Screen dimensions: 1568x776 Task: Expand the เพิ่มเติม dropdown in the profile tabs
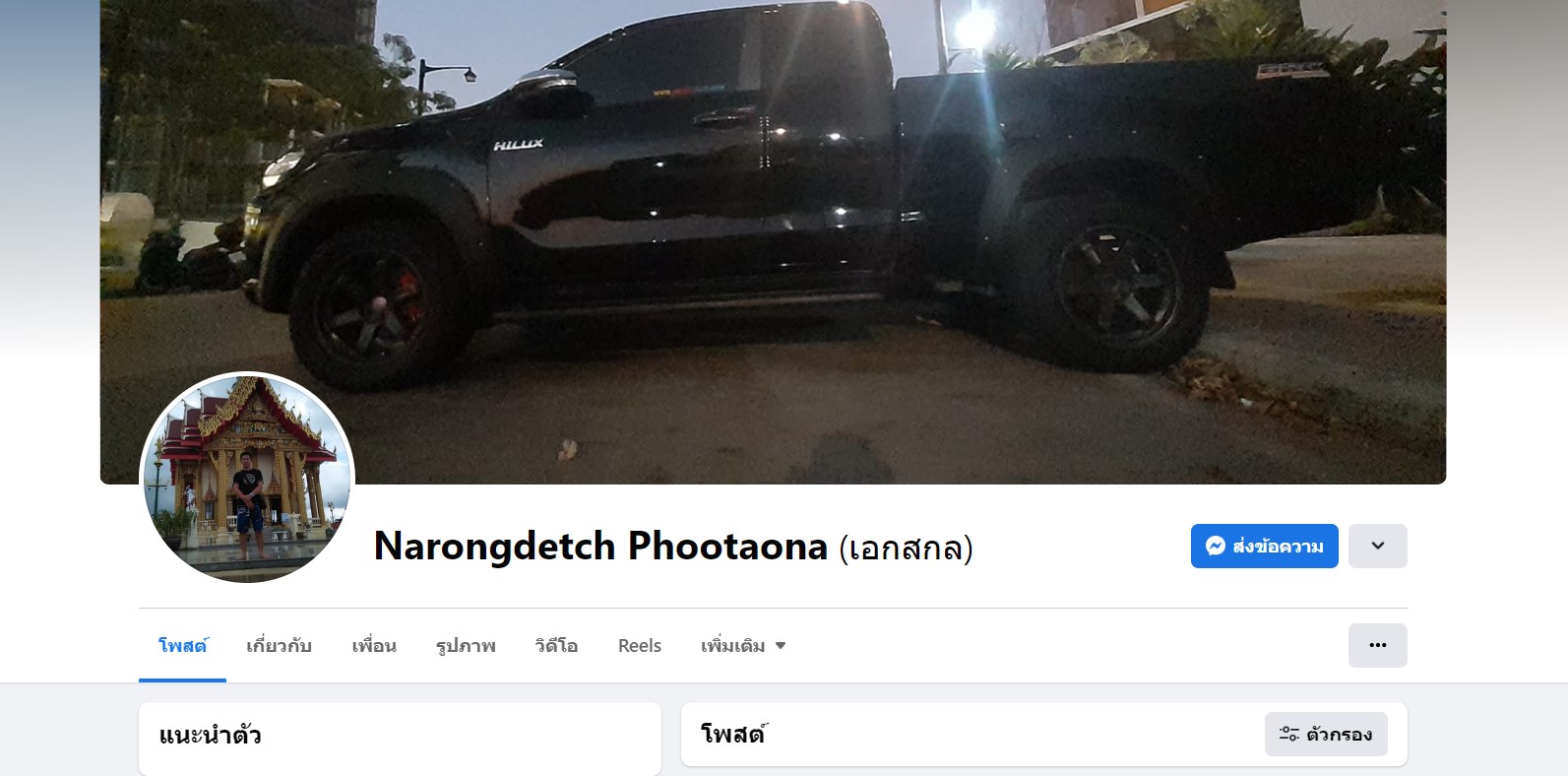coord(743,646)
